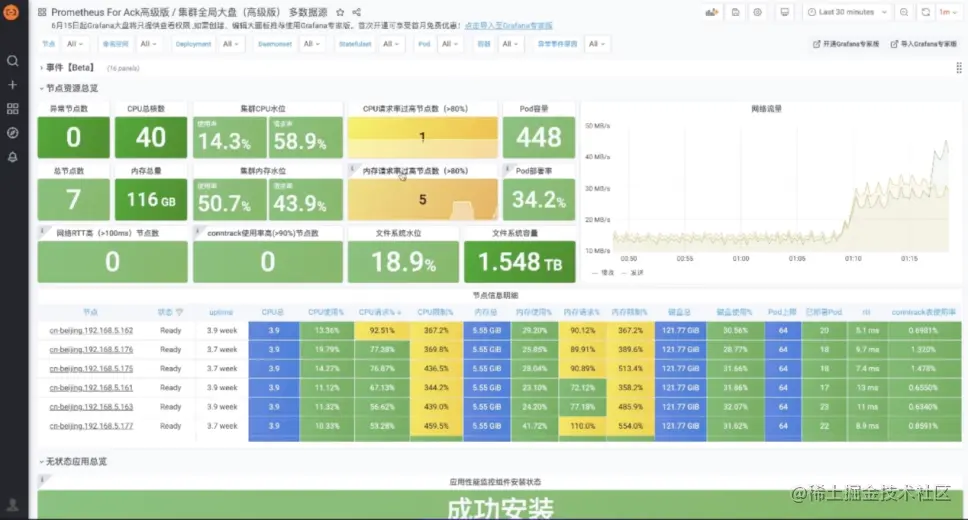Click the user profile icon at the bottom of the sidebar
The height and width of the screenshot is (520, 968).
12,505
